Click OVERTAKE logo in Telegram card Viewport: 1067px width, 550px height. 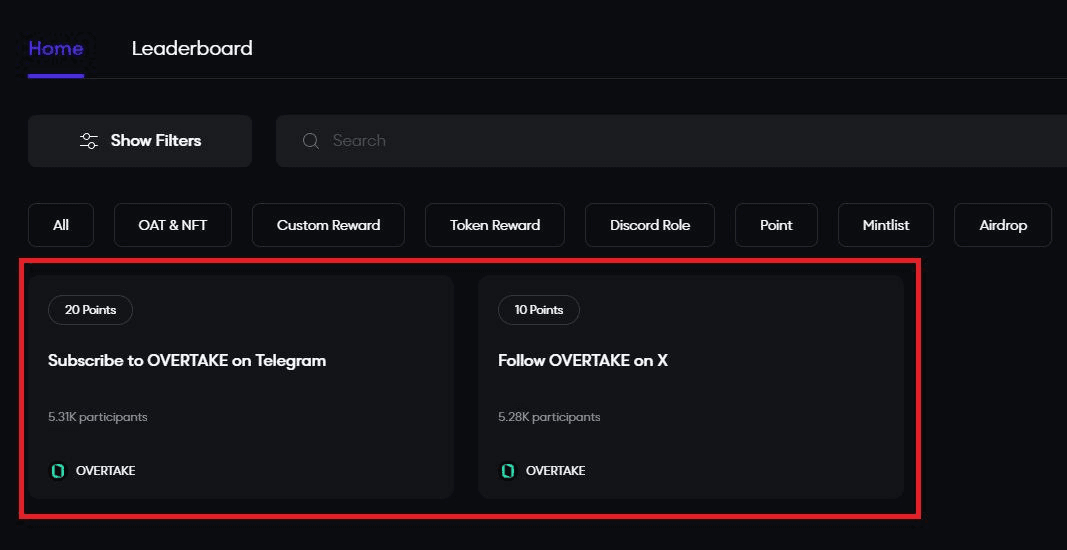click(x=59, y=471)
